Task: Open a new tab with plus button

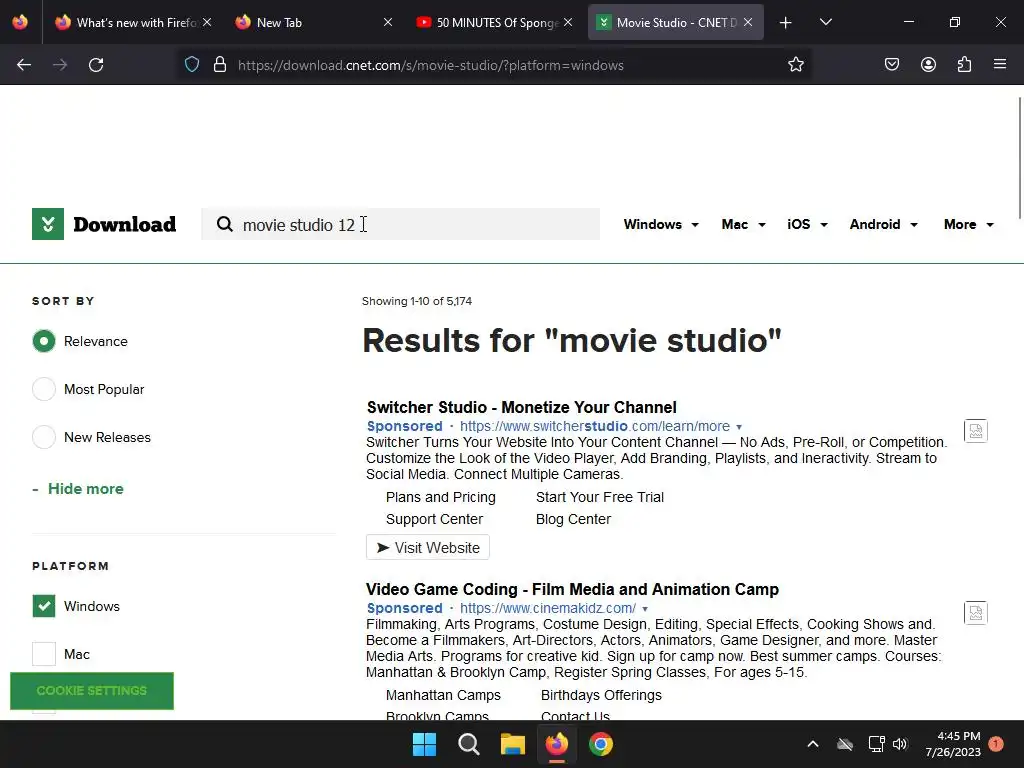Action: (786, 23)
